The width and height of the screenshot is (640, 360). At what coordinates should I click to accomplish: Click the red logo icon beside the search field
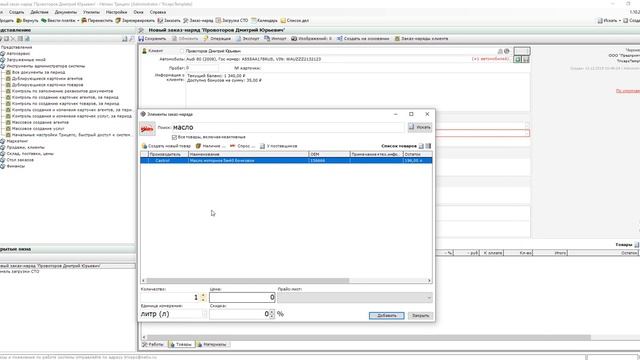(147, 129)
